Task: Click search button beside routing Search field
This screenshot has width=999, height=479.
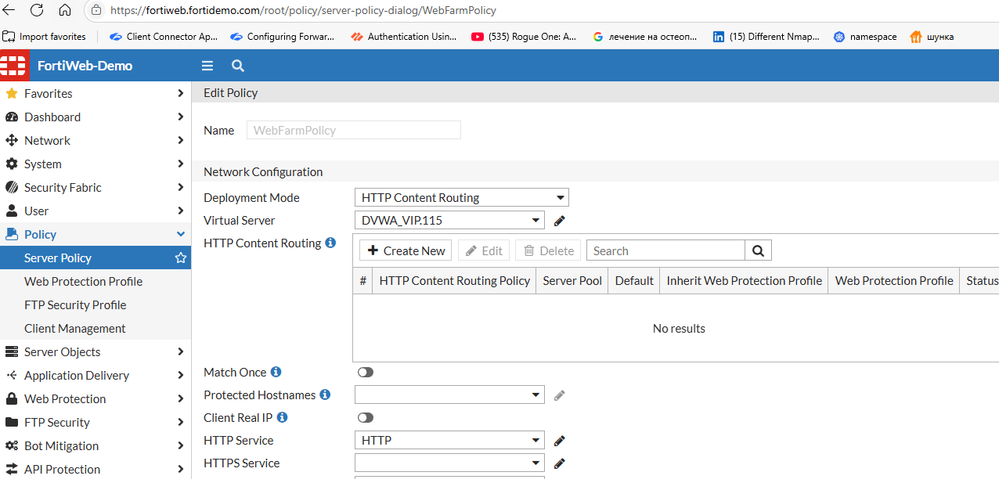Action: (x=758, y=251)
